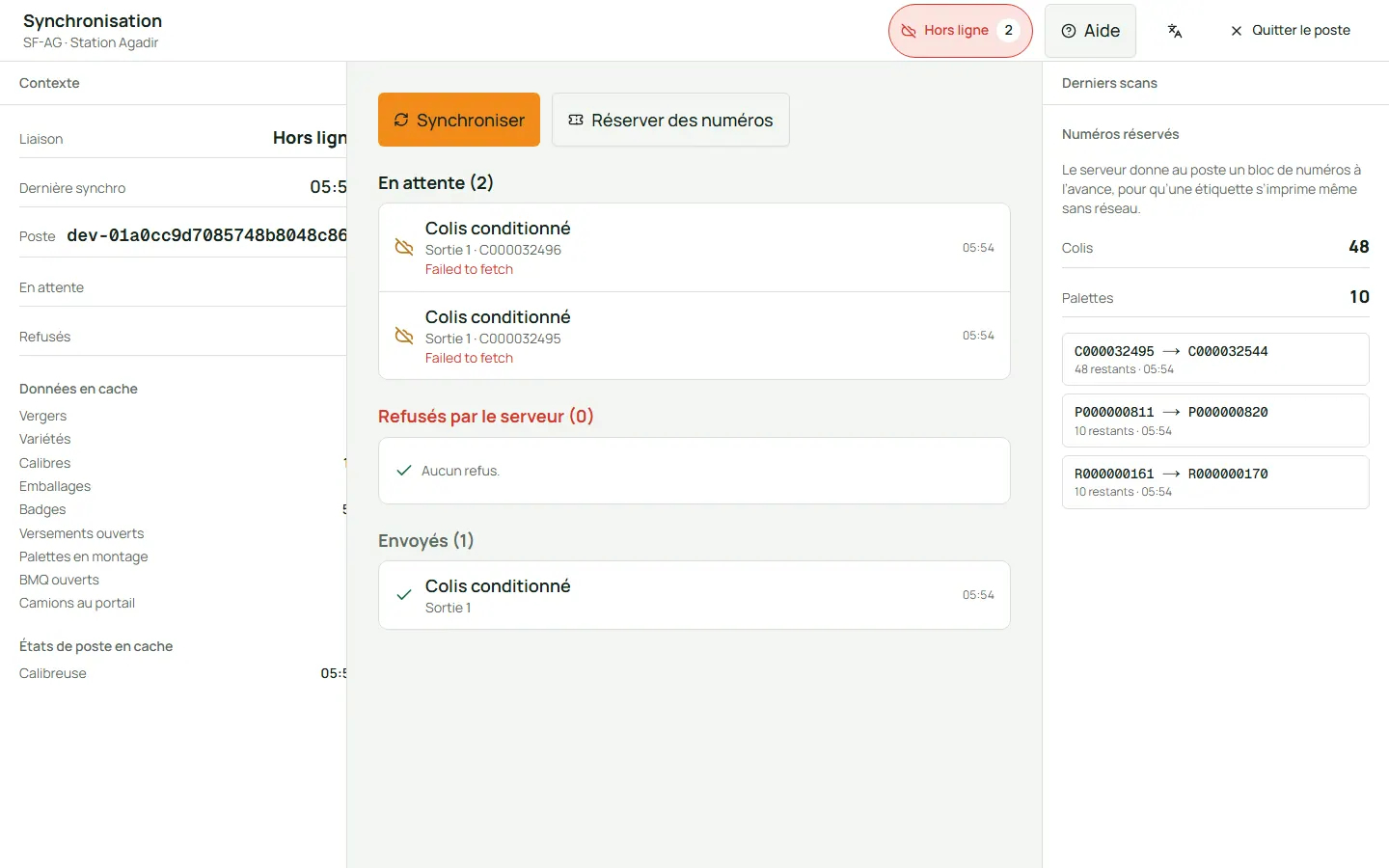1389x868 pixels.
Task: Click the checkmark icon on sent Colis conditionné
Action: pos(404,595)
